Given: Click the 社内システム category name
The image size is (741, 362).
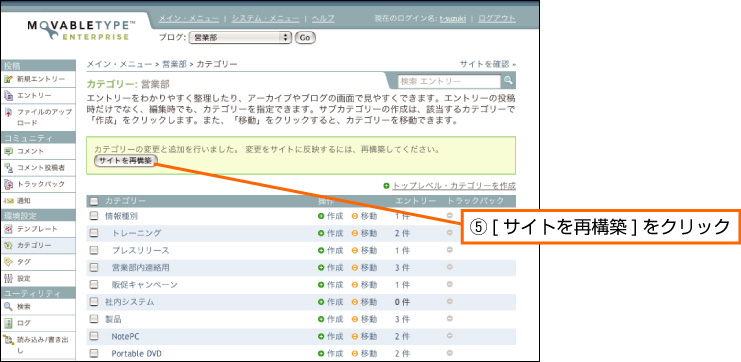Looking at the screenshot, I should tap(129, 302).
